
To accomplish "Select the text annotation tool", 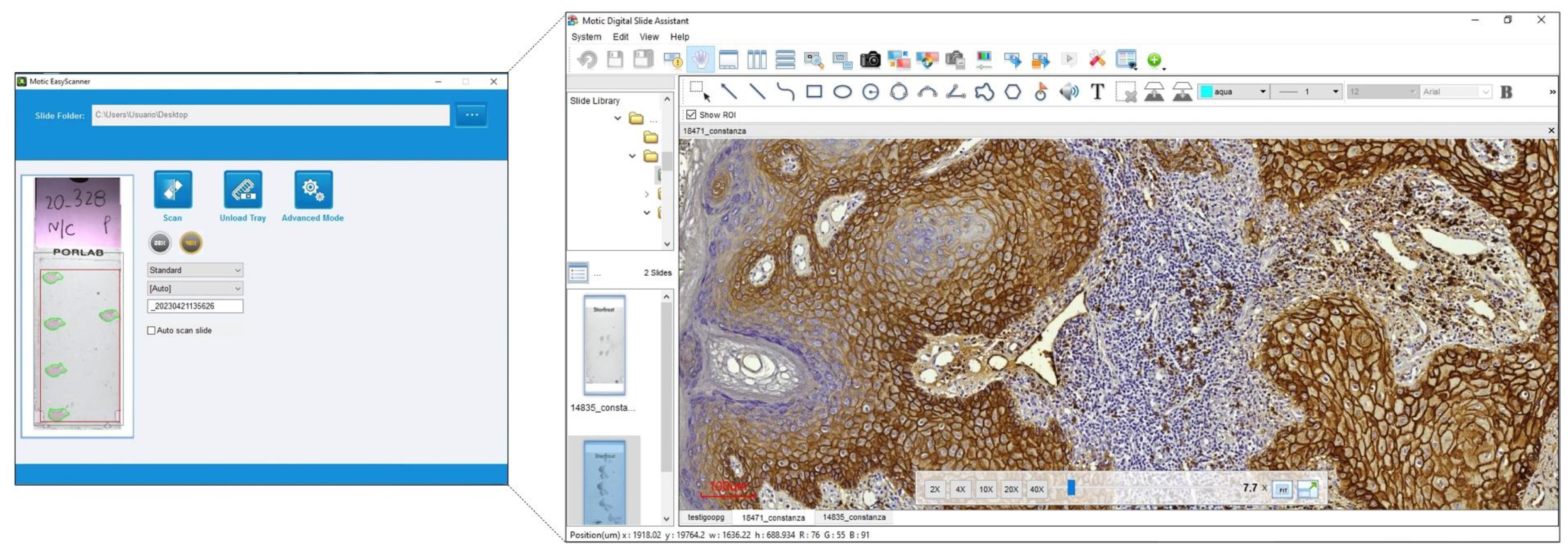I will 1097,92.
